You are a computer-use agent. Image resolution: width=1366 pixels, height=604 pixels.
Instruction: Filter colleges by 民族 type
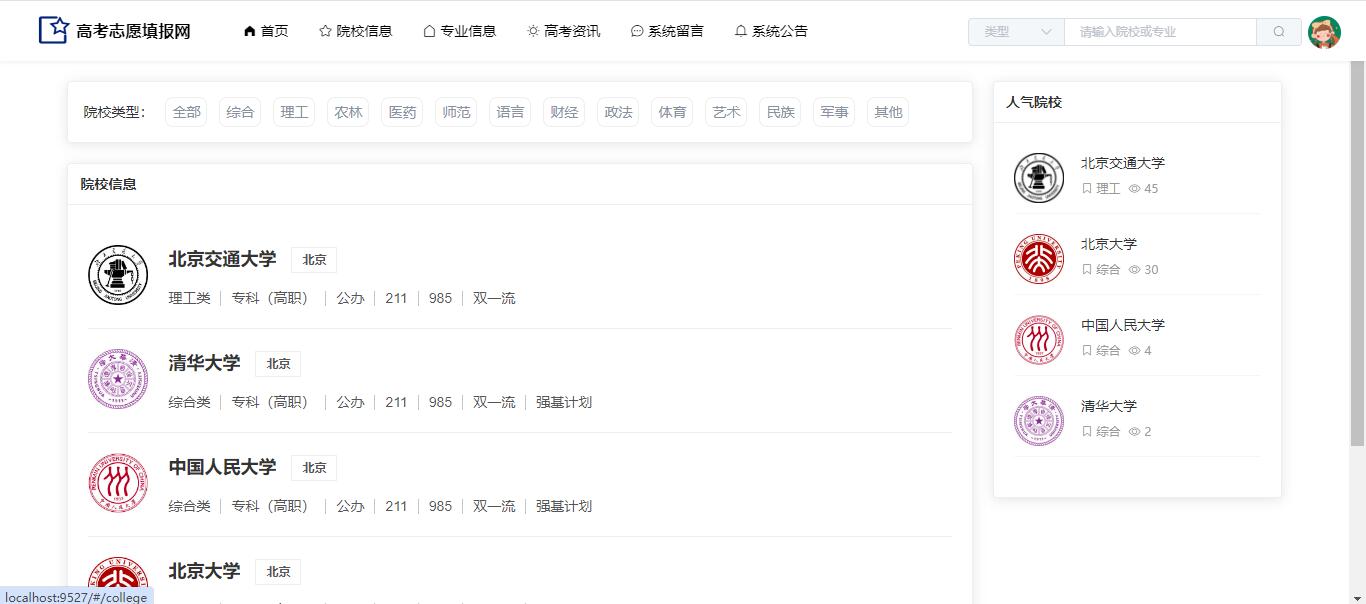pyautogui.click(x=780, y=112)
